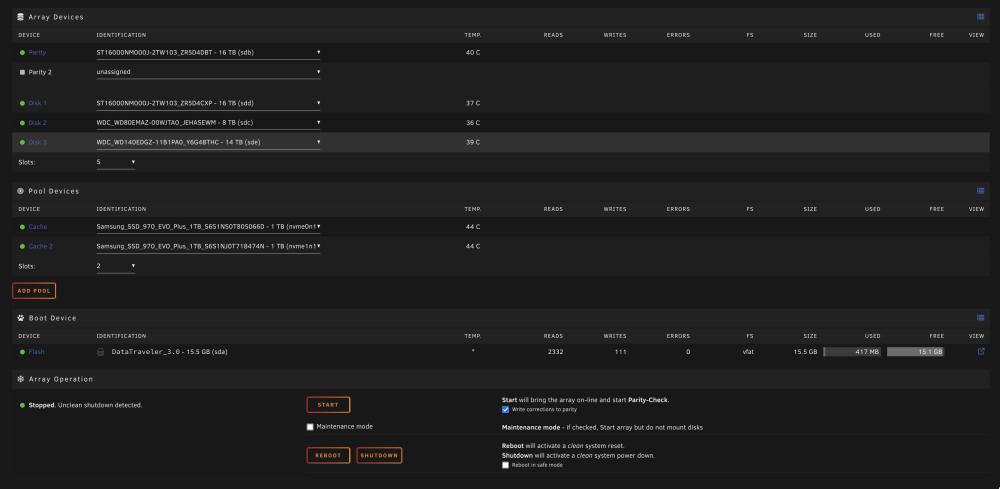Viewport: 1000px width, 489px height.
Task: Click the Parity 2 device label
Action: click(40, 72)
